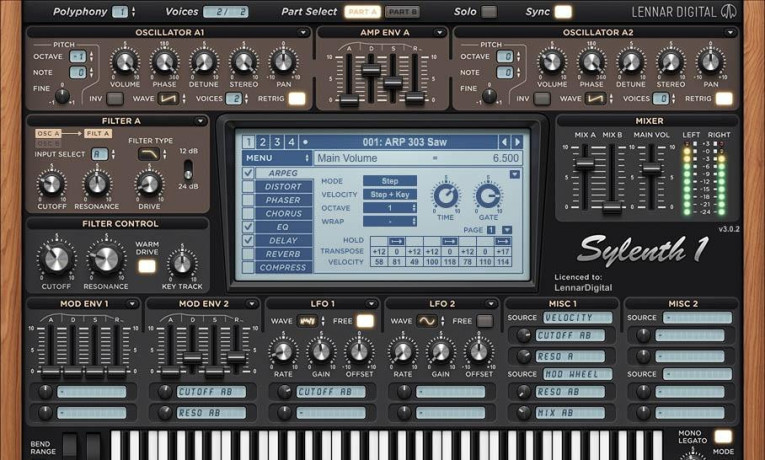This screenshot has width=765, height=460.
Task: Click the Mod Env 2 Cutoff AB destination field
Action: tap(211, 392)
